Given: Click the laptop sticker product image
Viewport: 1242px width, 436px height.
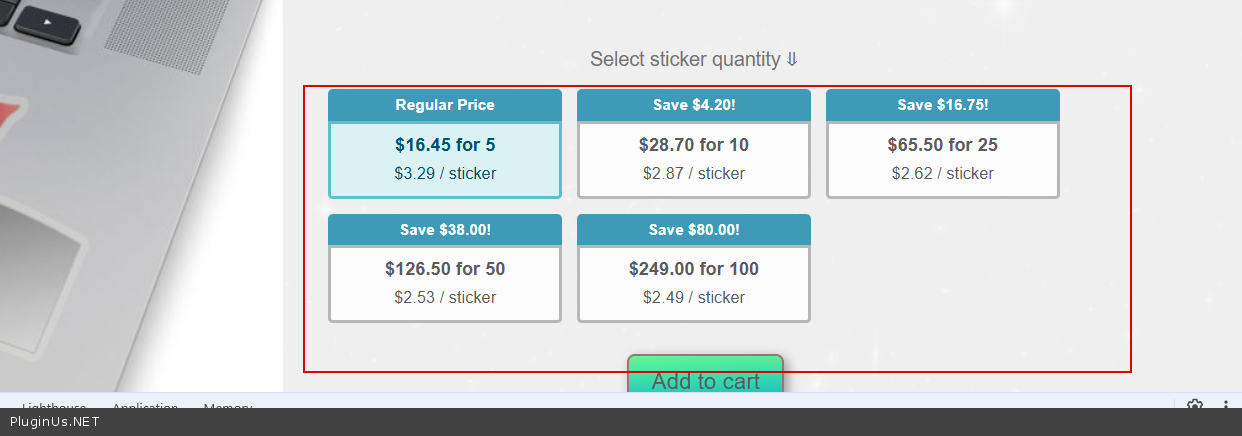Looking at the screenshot, I should [140, 200].
